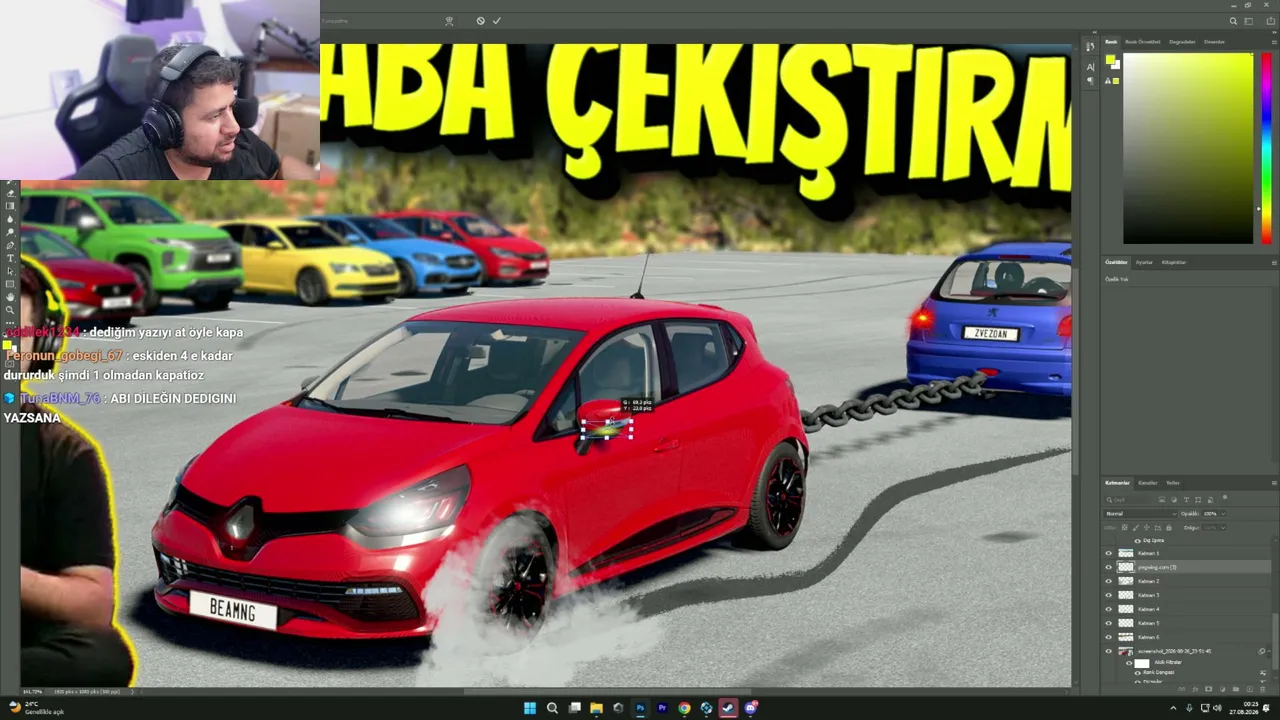Click the vertical hue spectrum slider
The width and height of the screenshot is (1280, 720).
click(1266, 148)
